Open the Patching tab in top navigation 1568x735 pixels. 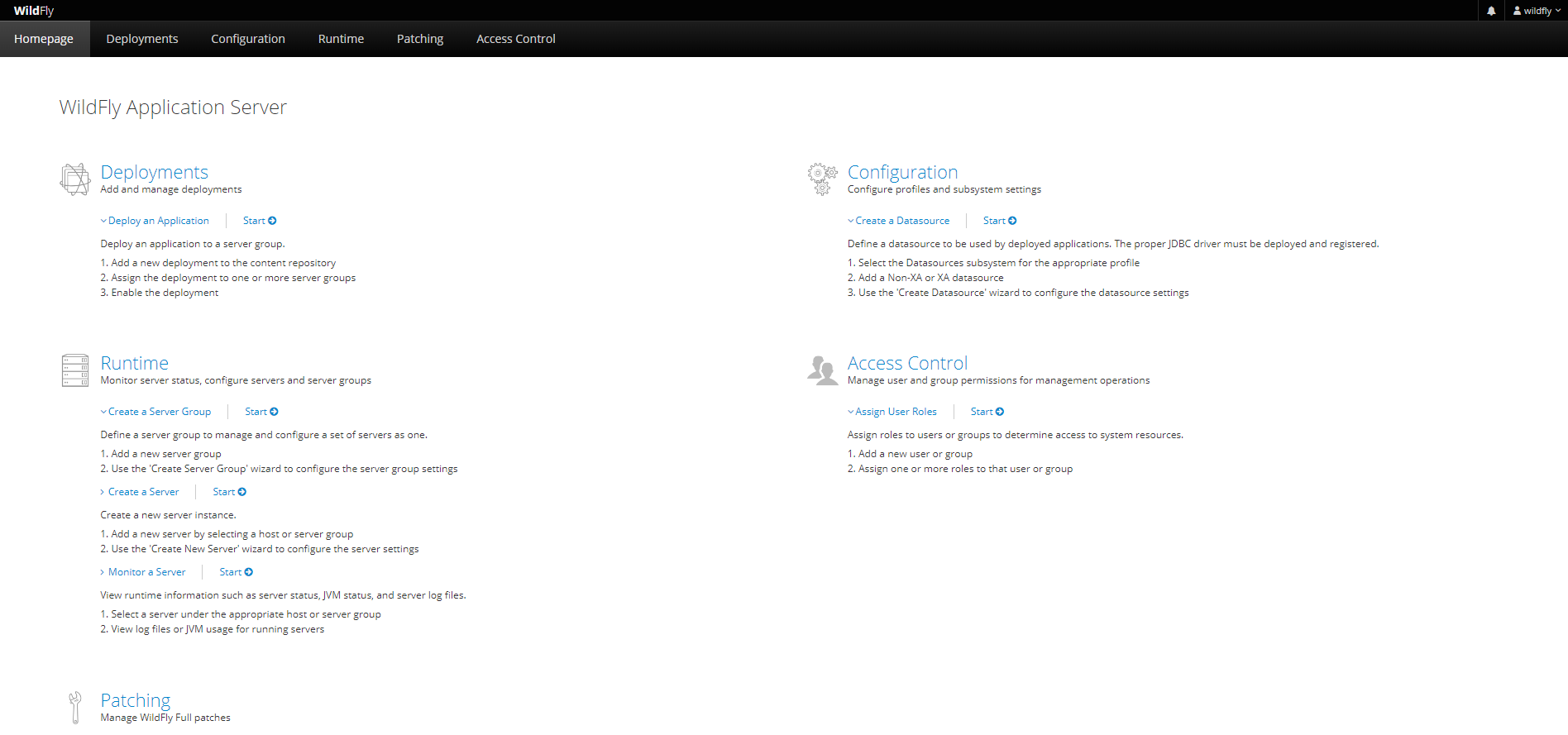coord(420,39)
